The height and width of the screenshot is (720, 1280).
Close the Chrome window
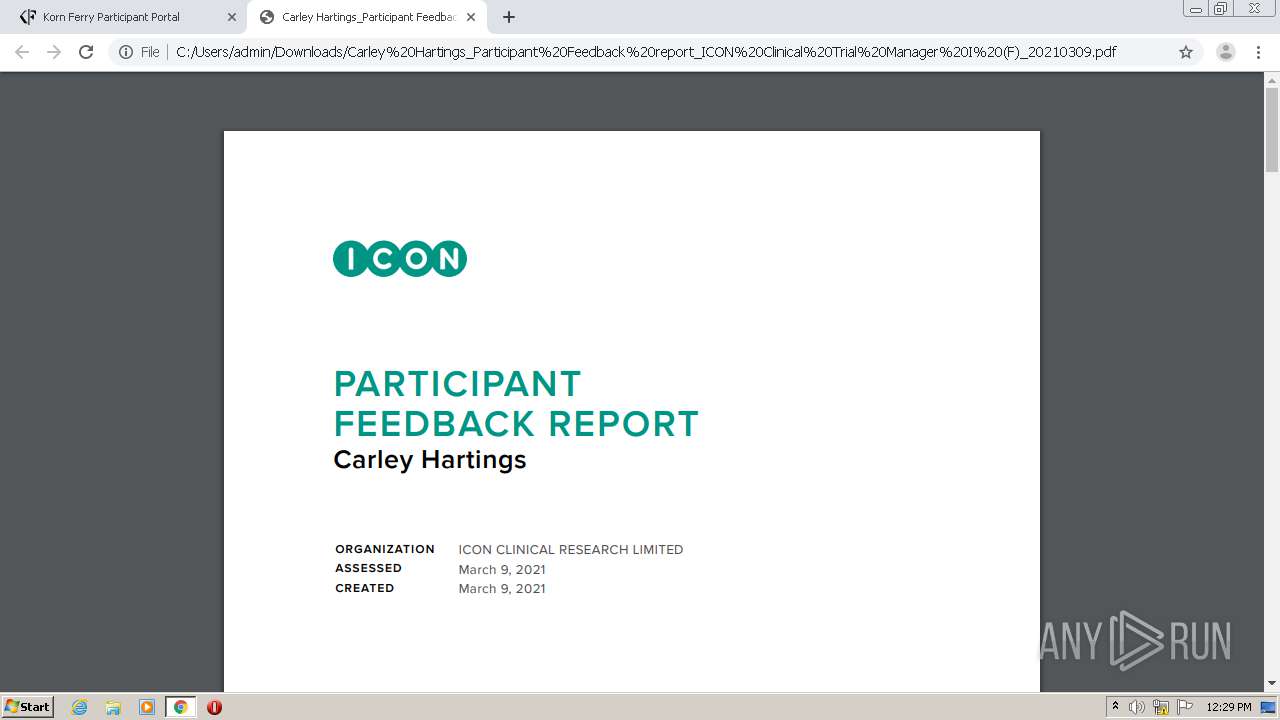(1254, 9)
